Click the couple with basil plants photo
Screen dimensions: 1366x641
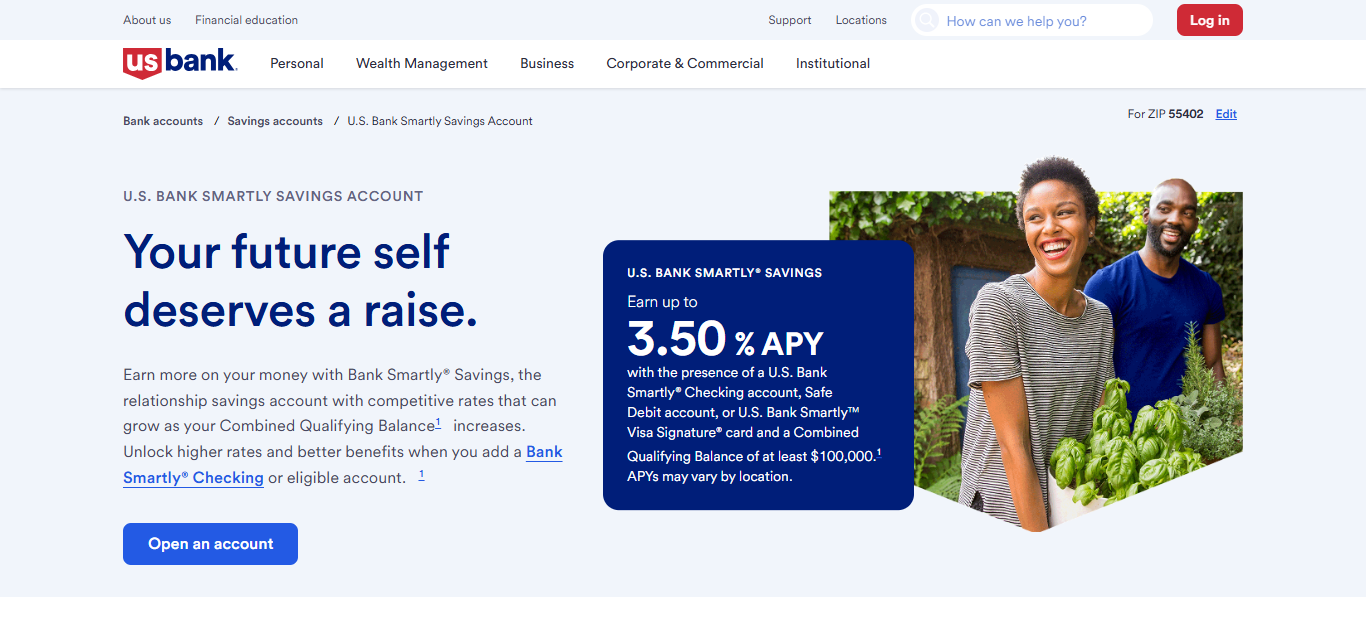pyautogui.click(x=1036, y=345)
